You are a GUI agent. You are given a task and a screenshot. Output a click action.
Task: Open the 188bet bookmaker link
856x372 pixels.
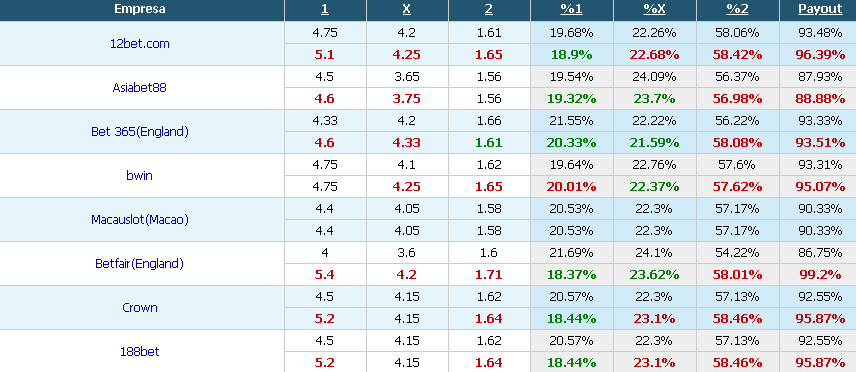point(140,351)
